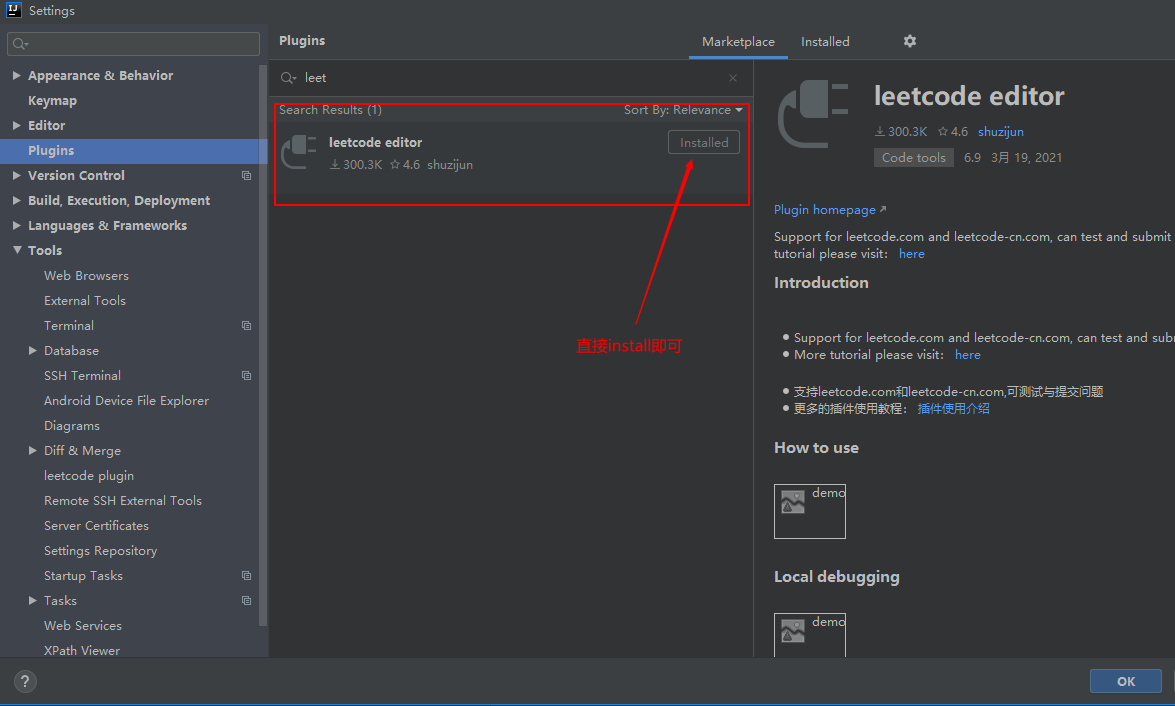Viewport: 1175px width, 706px height.
Task: Click the Installed button for leetcode editor
Action: coord(704,142)
